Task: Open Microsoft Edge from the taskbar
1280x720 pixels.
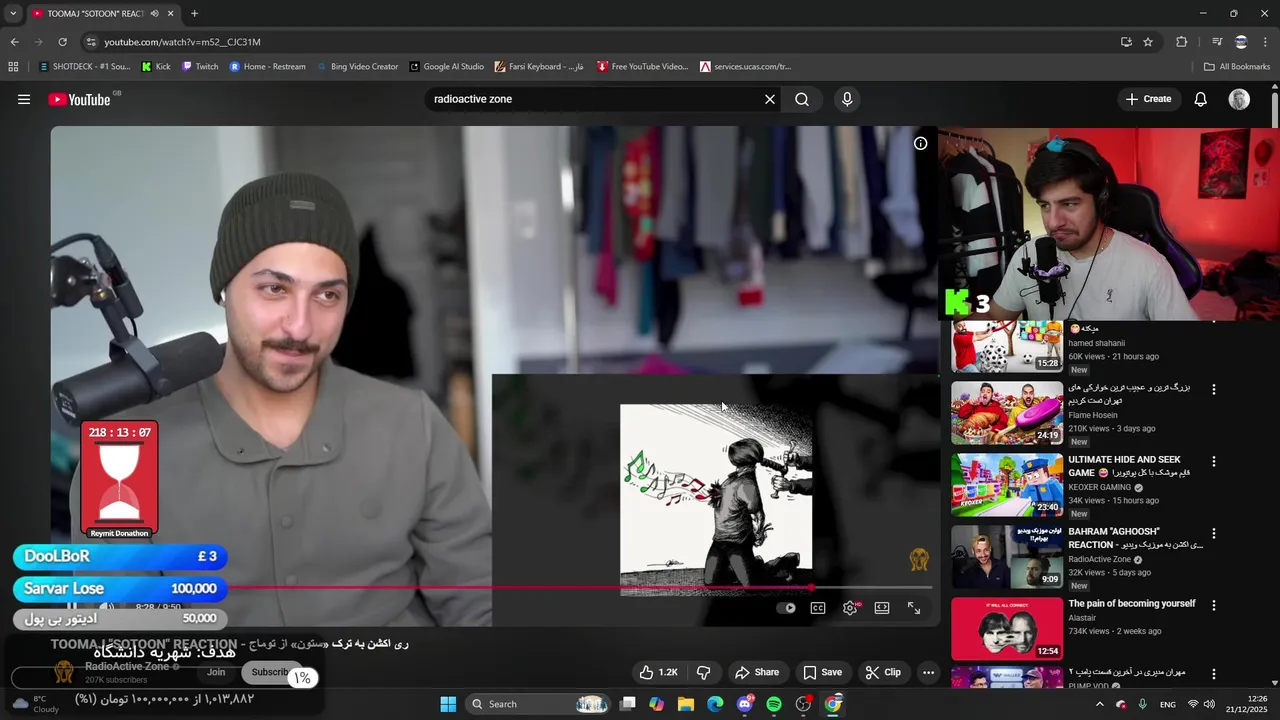Action: [715, 704]
